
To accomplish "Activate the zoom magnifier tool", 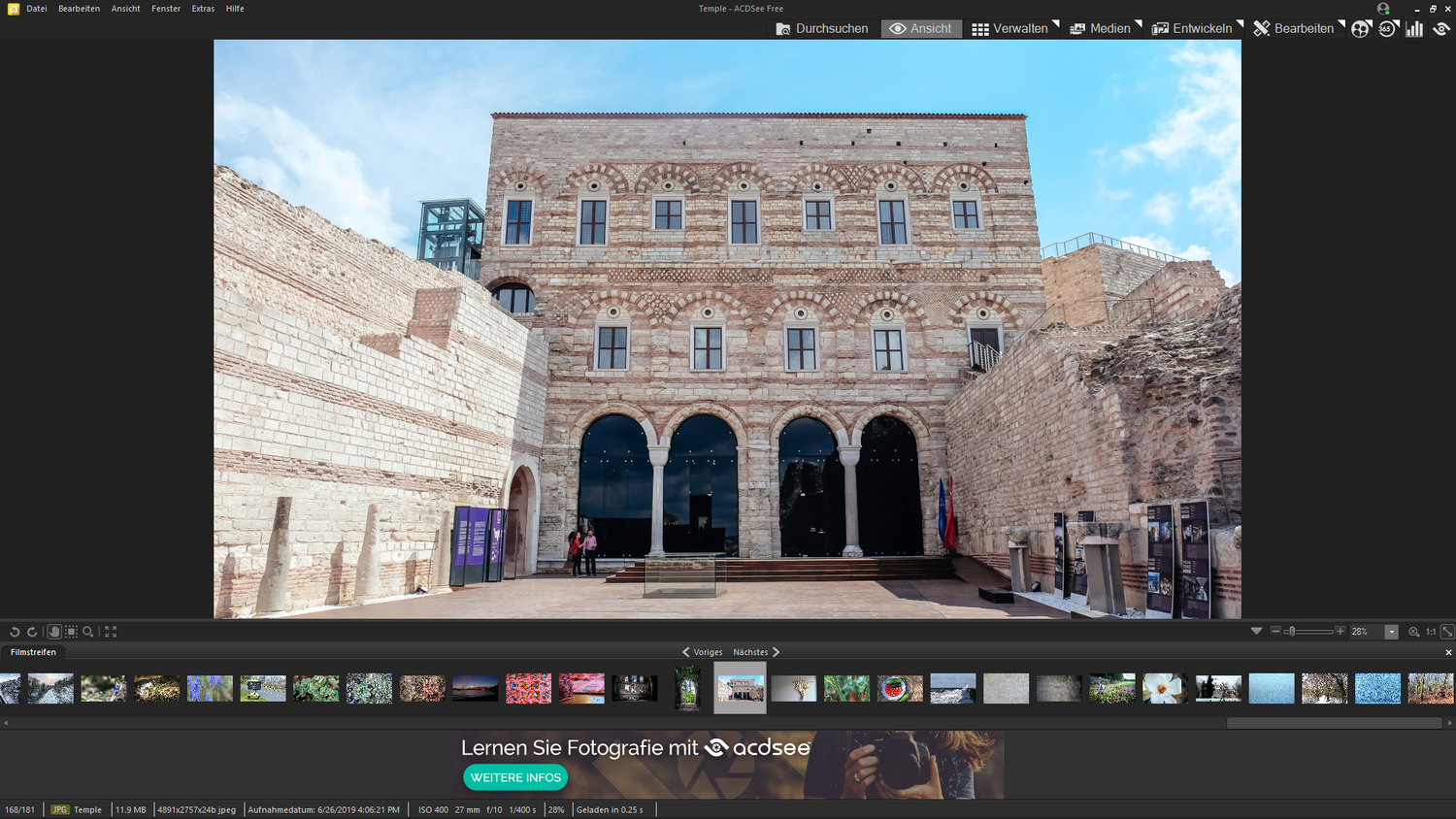I will 87,631.
